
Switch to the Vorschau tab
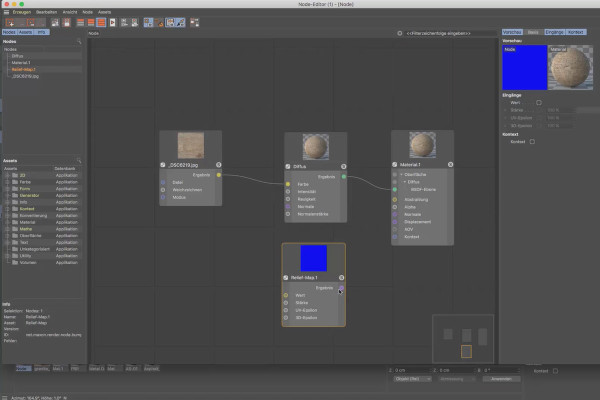(512, 32)
